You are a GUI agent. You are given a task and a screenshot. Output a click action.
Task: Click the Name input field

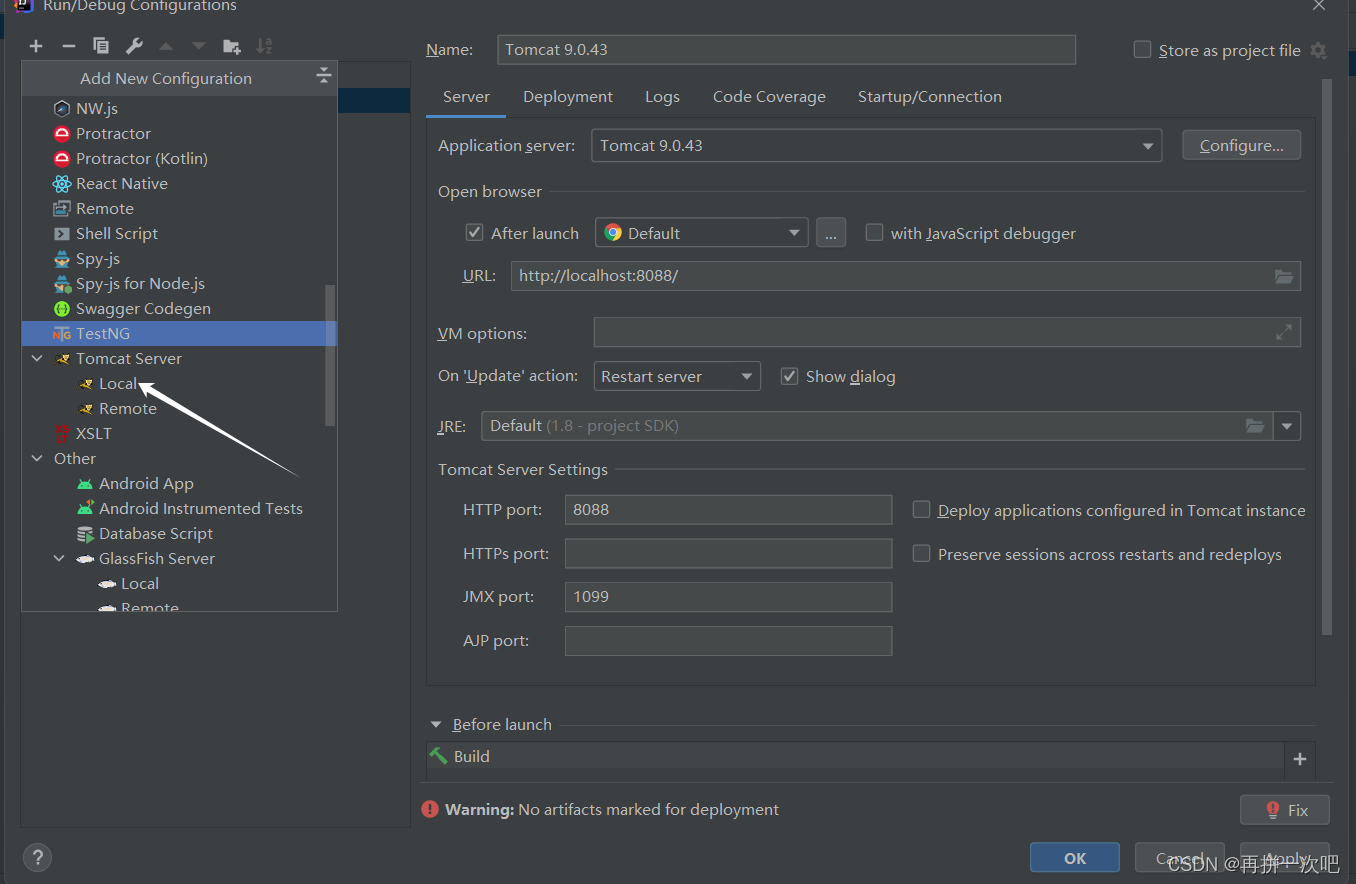pos(786,50)
